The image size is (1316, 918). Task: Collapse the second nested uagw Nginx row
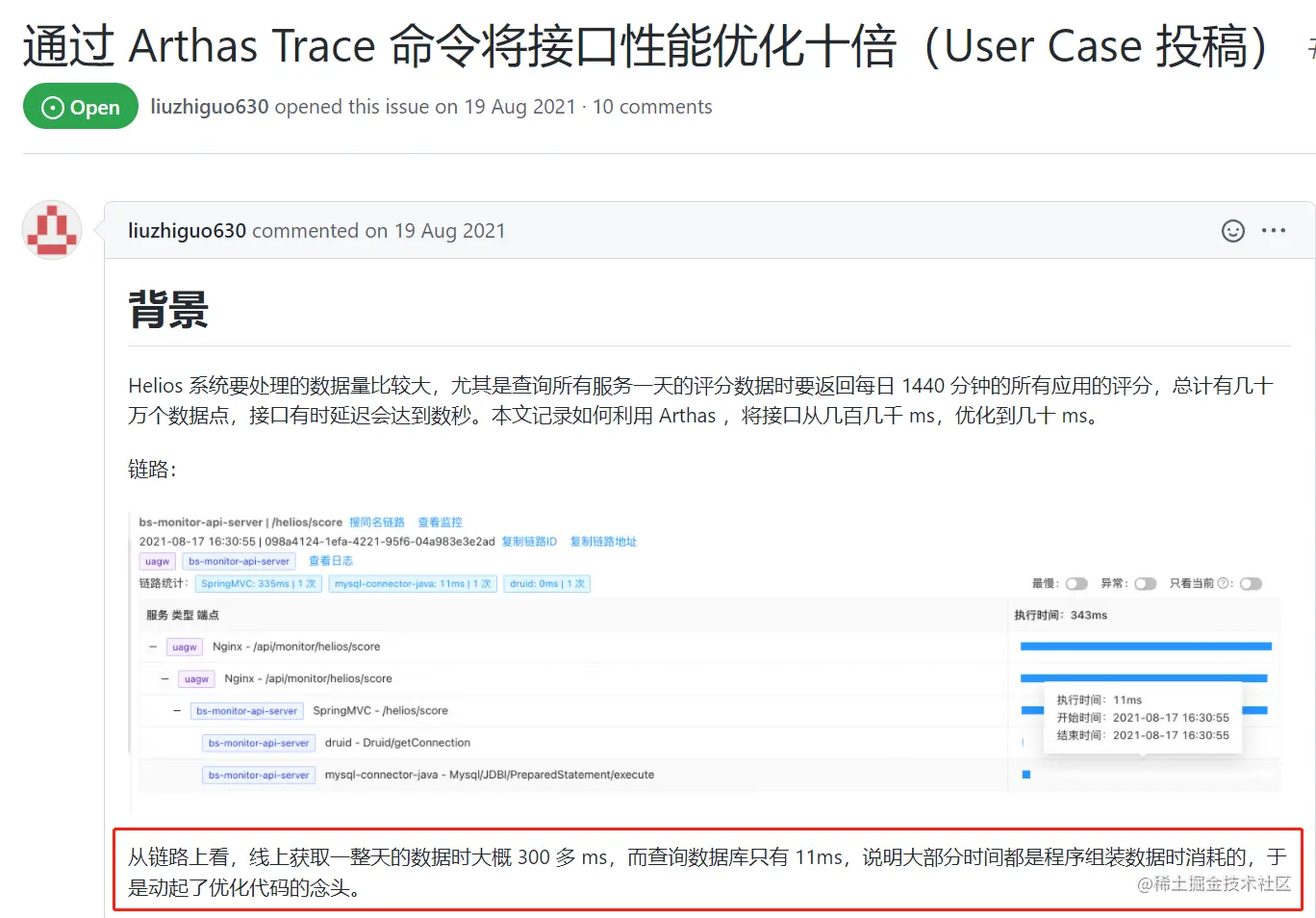[x=164, y=678]
